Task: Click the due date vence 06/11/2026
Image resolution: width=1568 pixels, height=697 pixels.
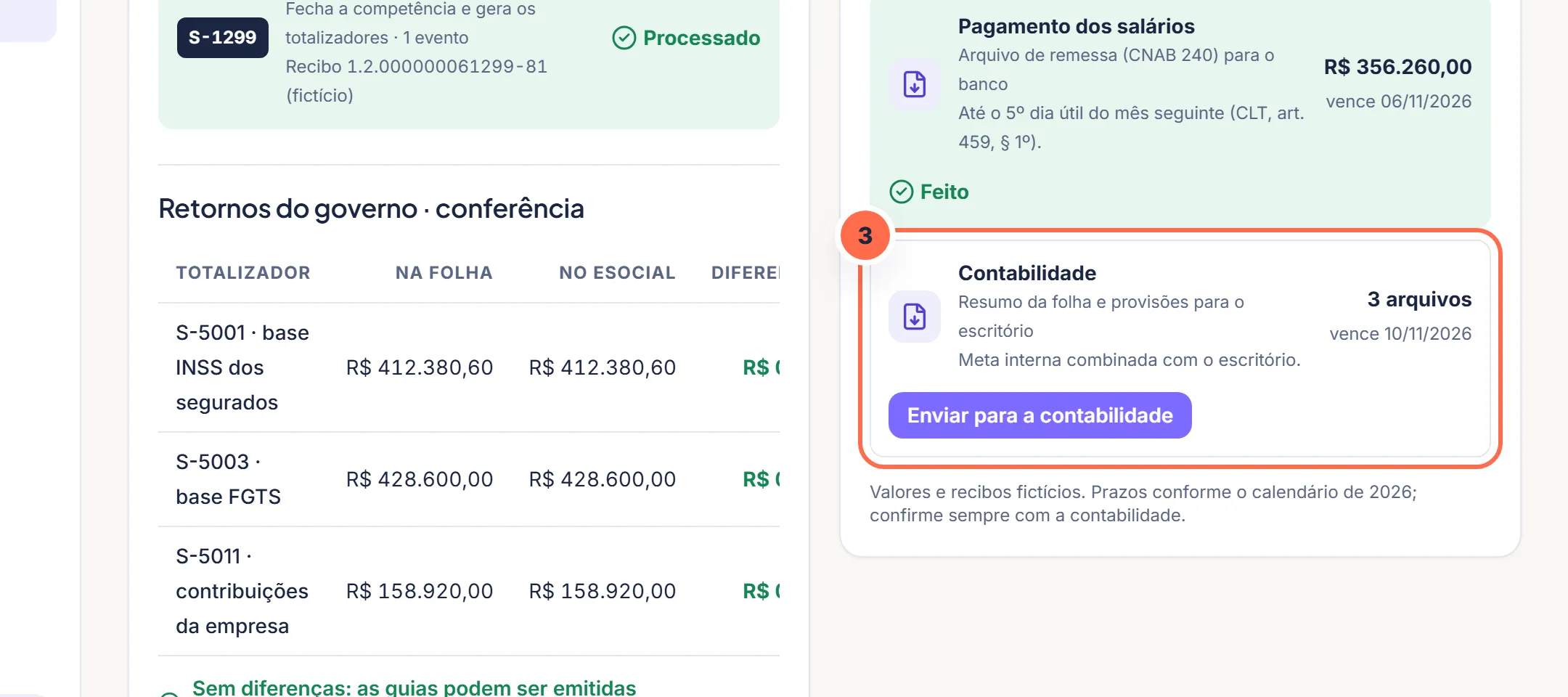Action: point(1399,102)
